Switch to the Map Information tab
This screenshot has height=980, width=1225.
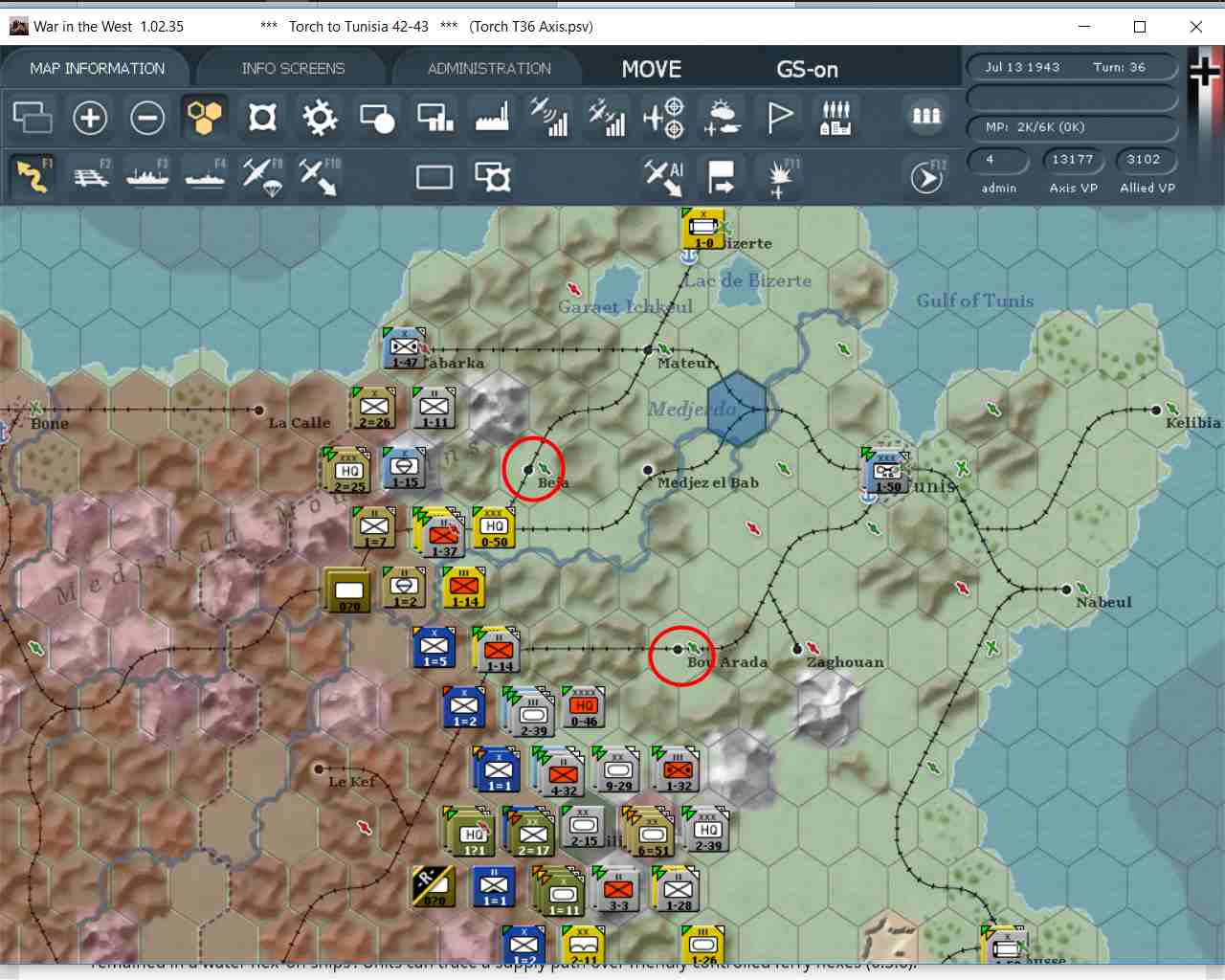98,69
